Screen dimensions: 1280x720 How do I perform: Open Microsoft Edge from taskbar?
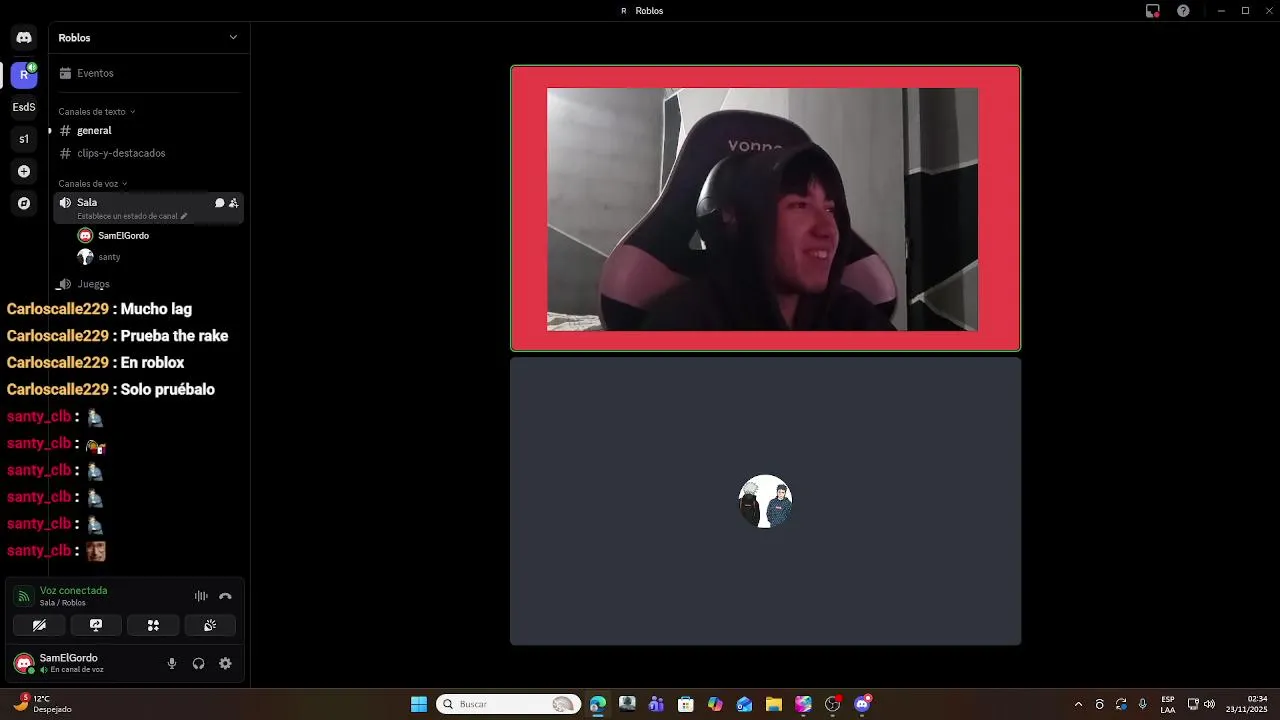598,704
